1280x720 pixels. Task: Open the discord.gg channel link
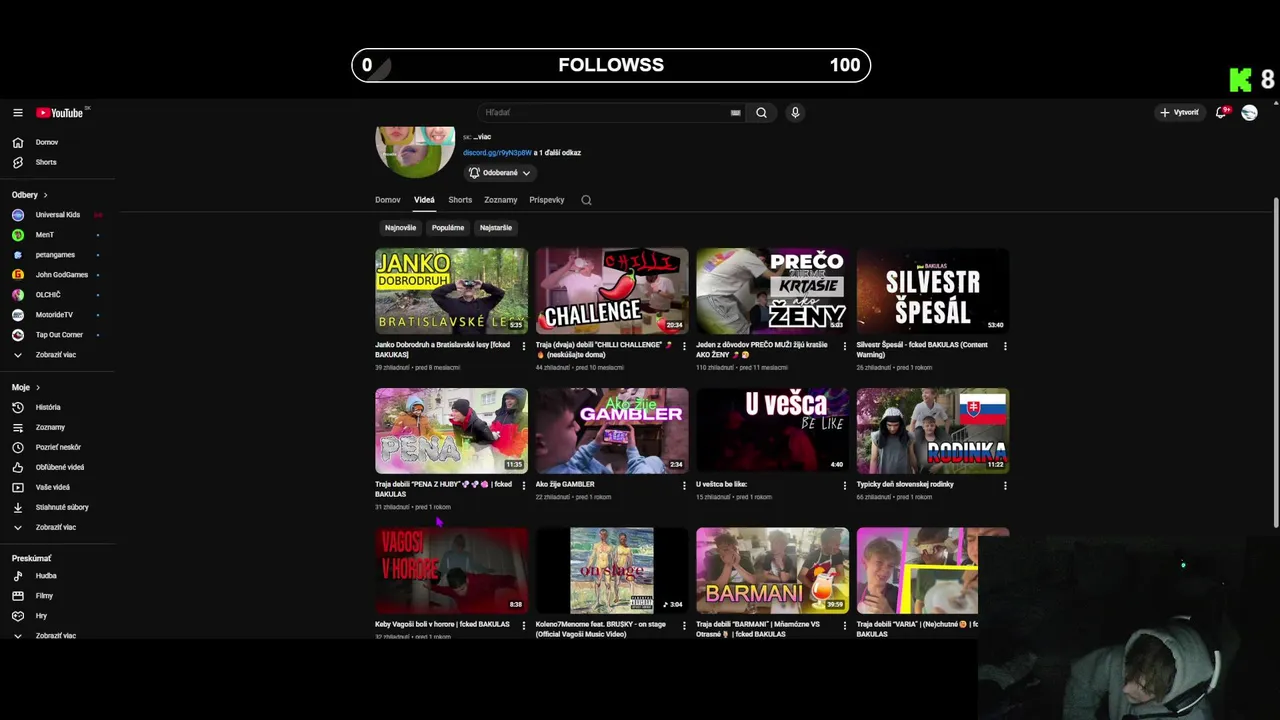pyautogui.click(x=497, y=153)
